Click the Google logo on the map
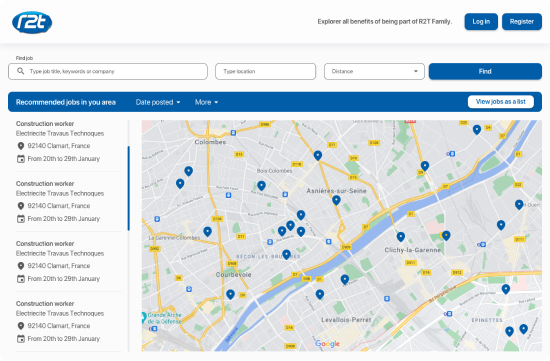 [x=327, y=344]
